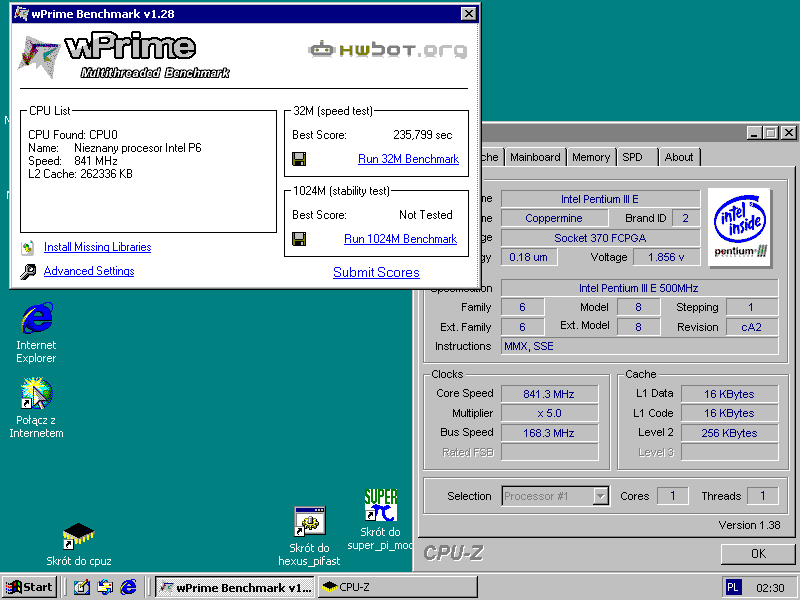Click the Core Speed 841.3 MHz field
Image resolution: width=800 pixels, height=600 pixels.
tap(549, 394)
